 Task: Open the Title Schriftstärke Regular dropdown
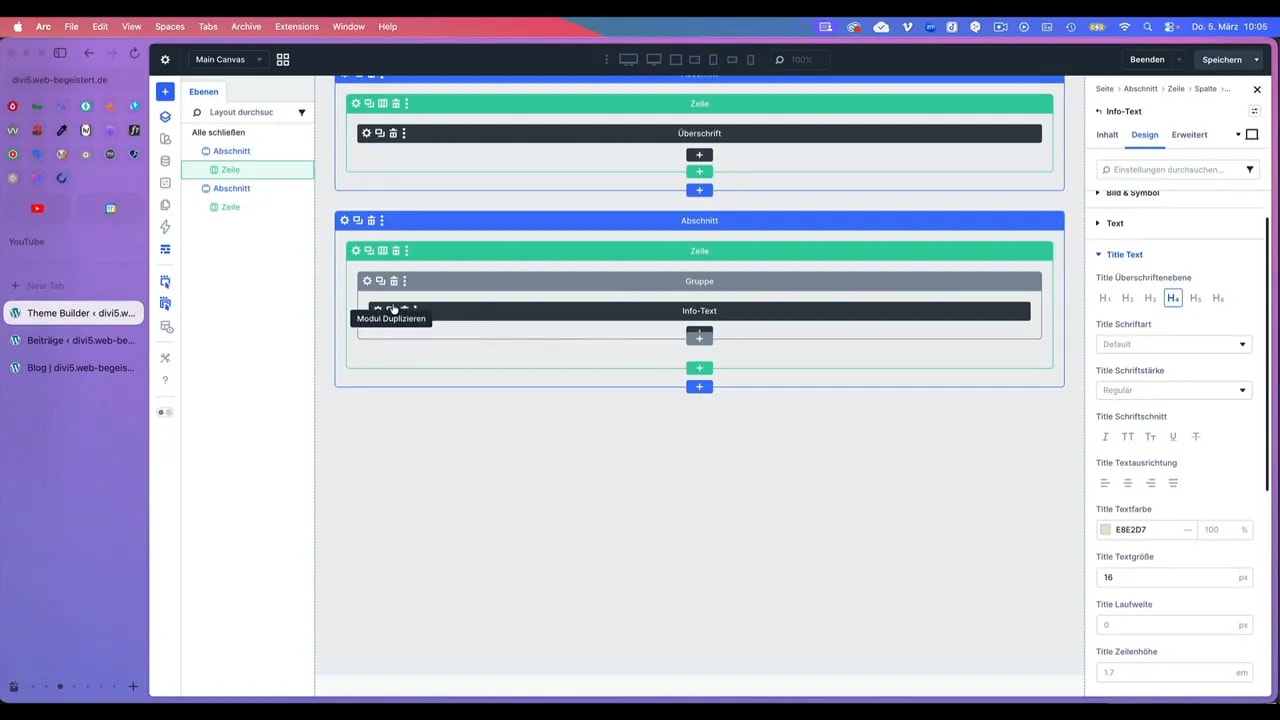1173,390
